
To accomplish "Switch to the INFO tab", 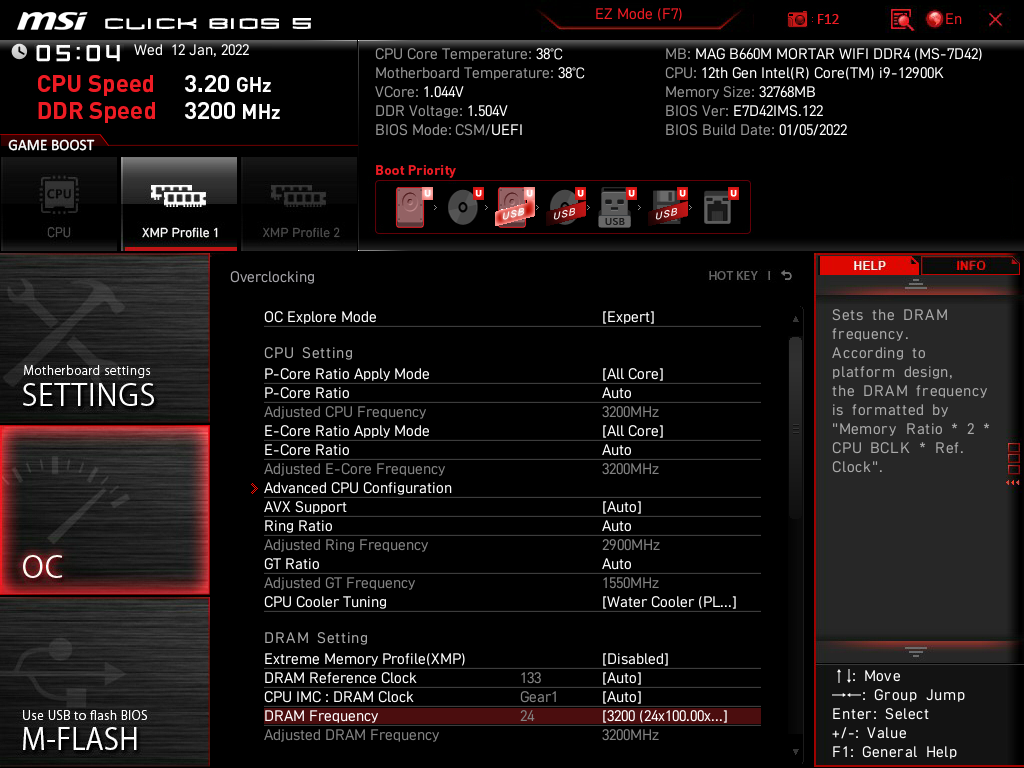I will coord(970,266).
